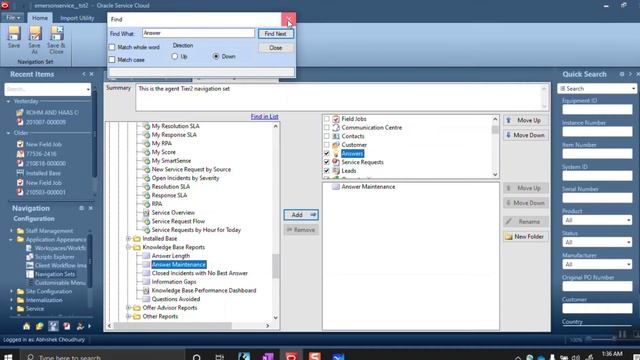The width and height of the screenshot is (640, 360).
Task: Click the upper Move Up button
Action: (x=526, y=120)
